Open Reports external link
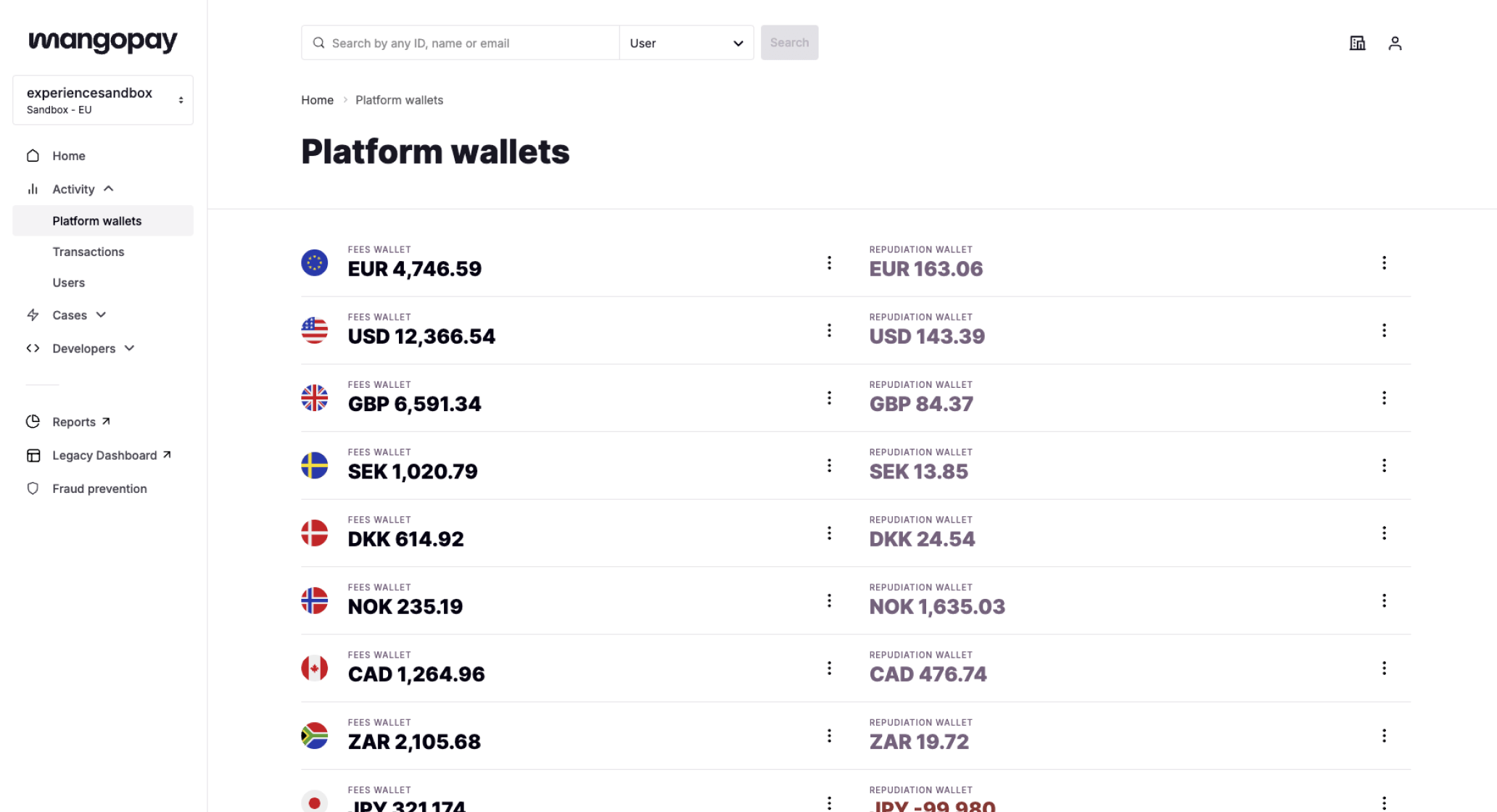The height and width of the screenshot is (812, 1497). coord(81,422)
